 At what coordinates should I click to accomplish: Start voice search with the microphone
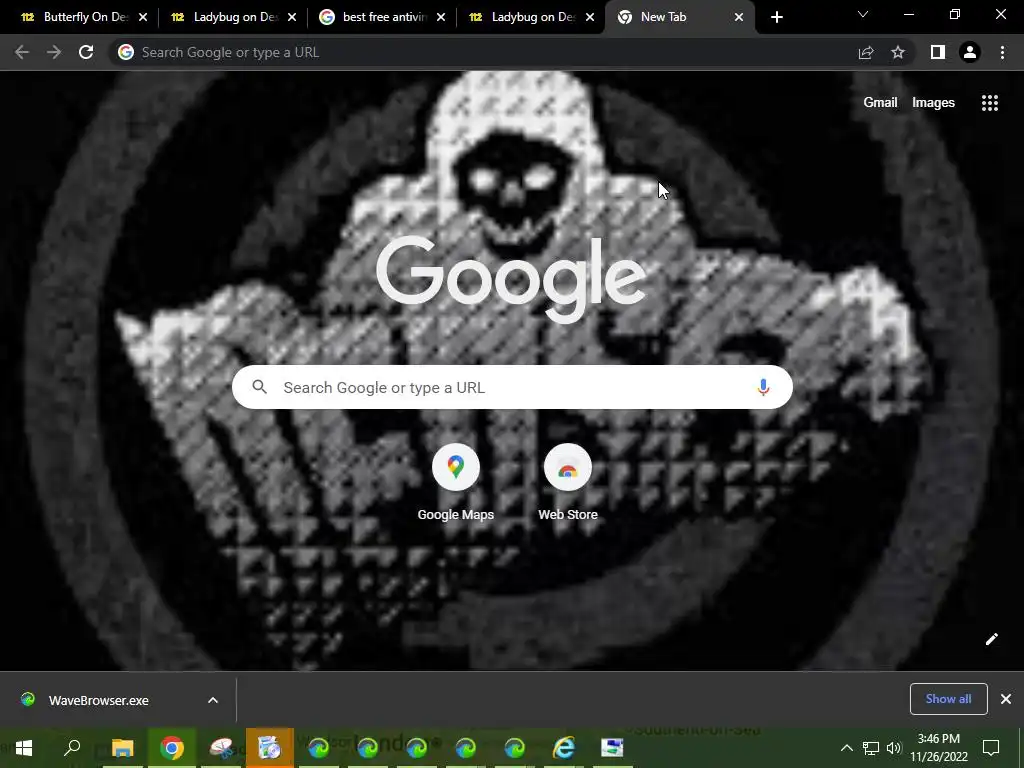763,387
